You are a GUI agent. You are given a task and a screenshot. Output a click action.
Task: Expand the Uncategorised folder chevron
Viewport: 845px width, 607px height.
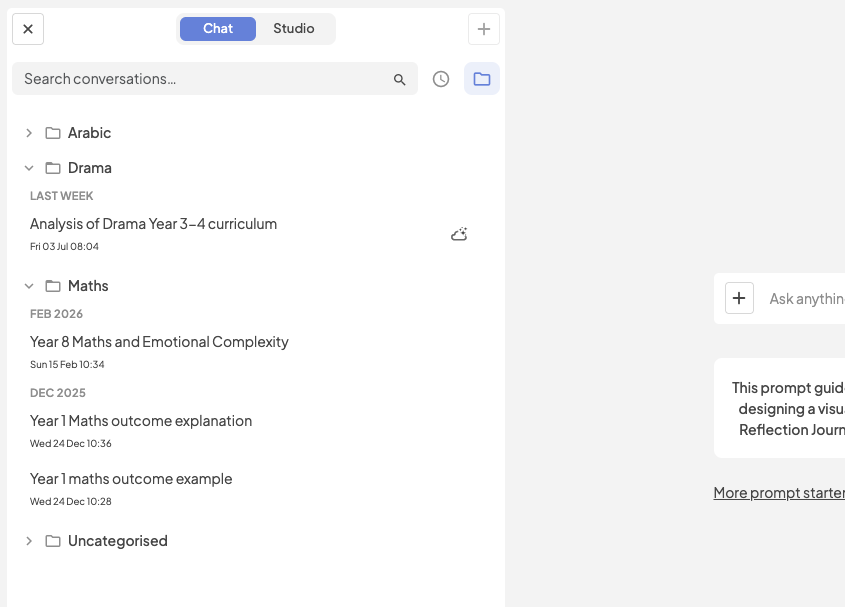click(29, 541)
